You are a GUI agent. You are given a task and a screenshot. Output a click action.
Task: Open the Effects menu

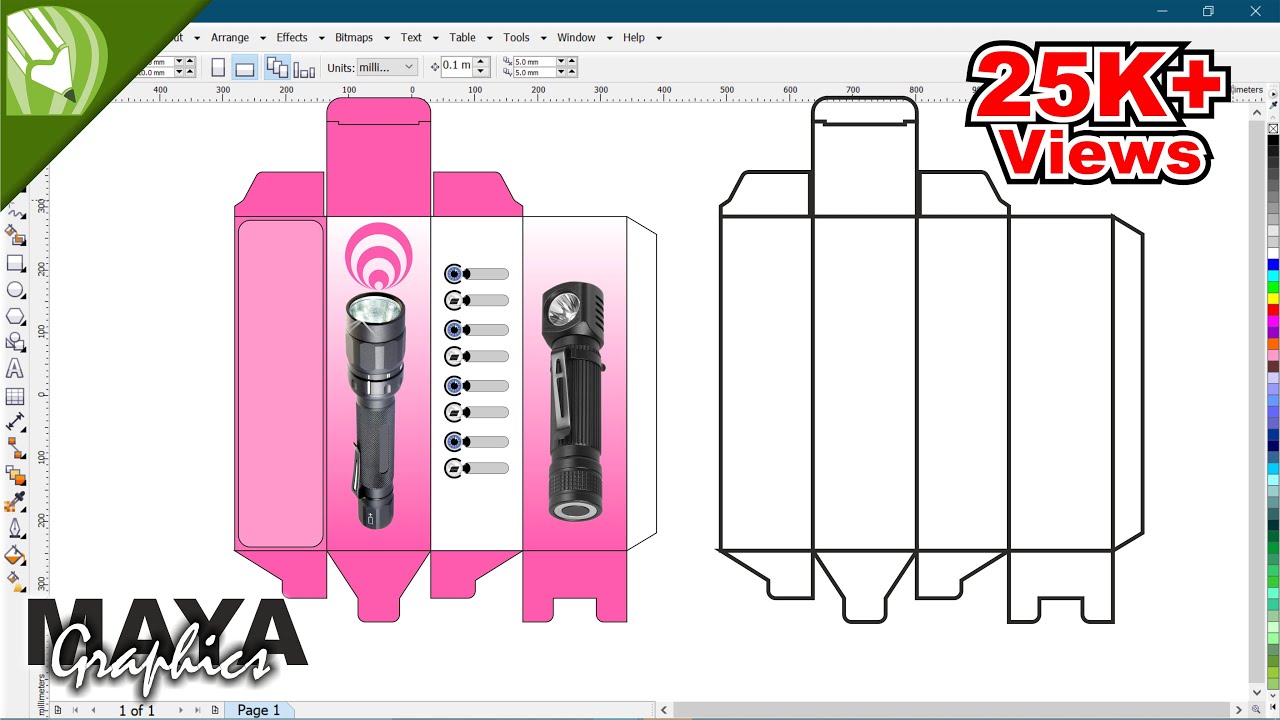point(292,37)
